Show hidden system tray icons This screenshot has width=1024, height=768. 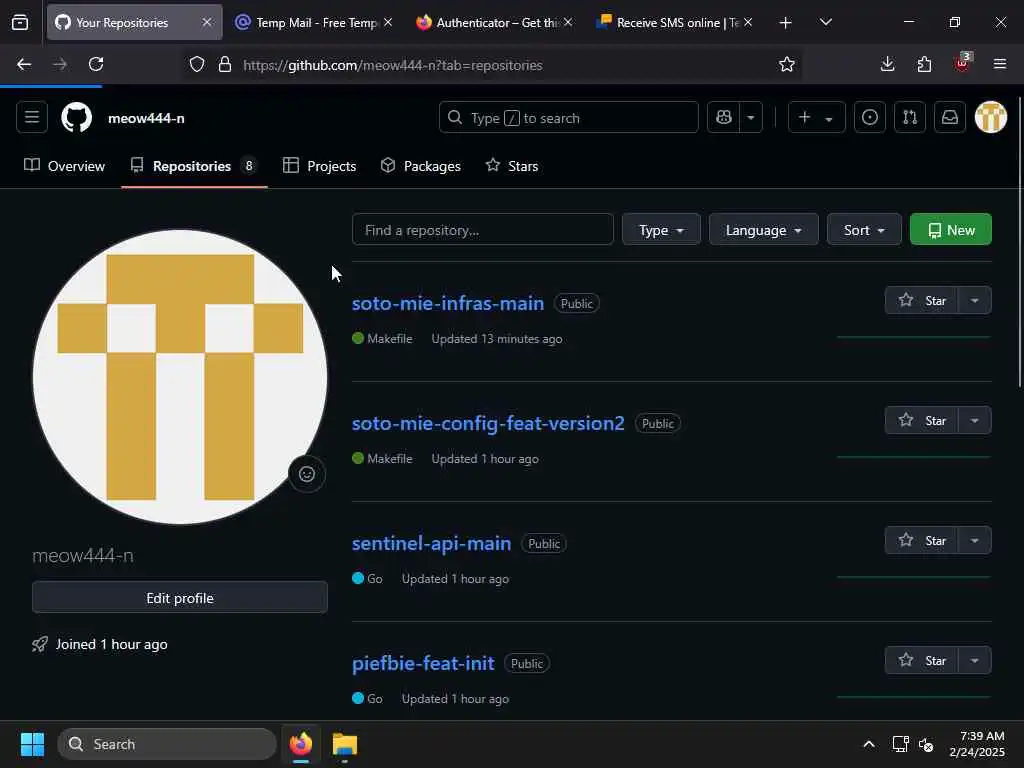point(869,744)
